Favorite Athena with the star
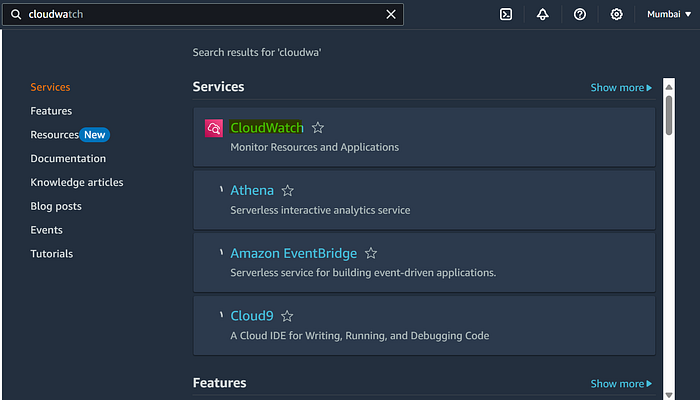The width and height of the screenshot is (700, 400). (288, 191)
